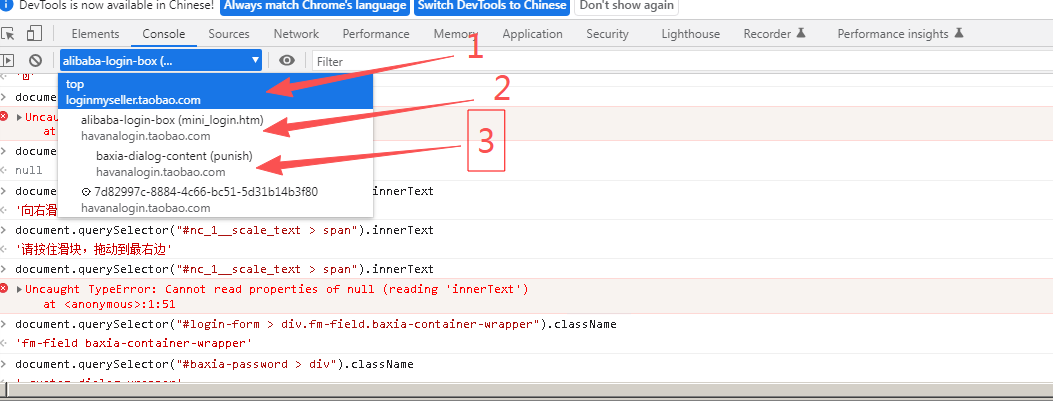Click the error icon beside the Uncaught TypeError line
Viewport: 1053px width, 401px height.
[4, 289]
